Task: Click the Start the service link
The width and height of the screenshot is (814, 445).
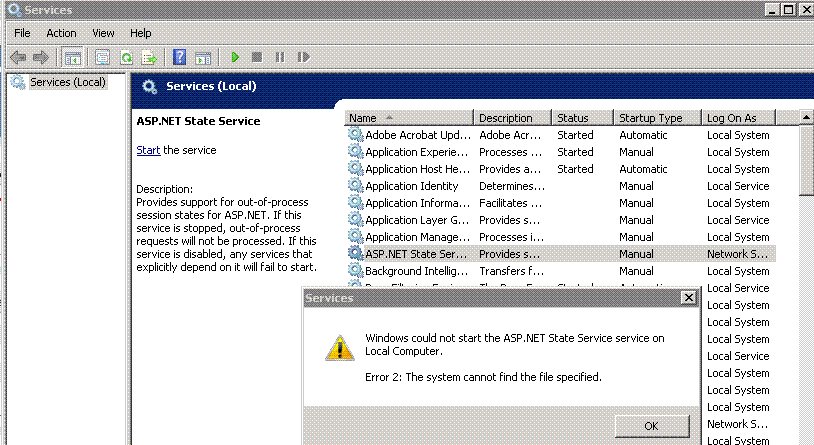Action: pyautogui.click(x=147, y=150)
